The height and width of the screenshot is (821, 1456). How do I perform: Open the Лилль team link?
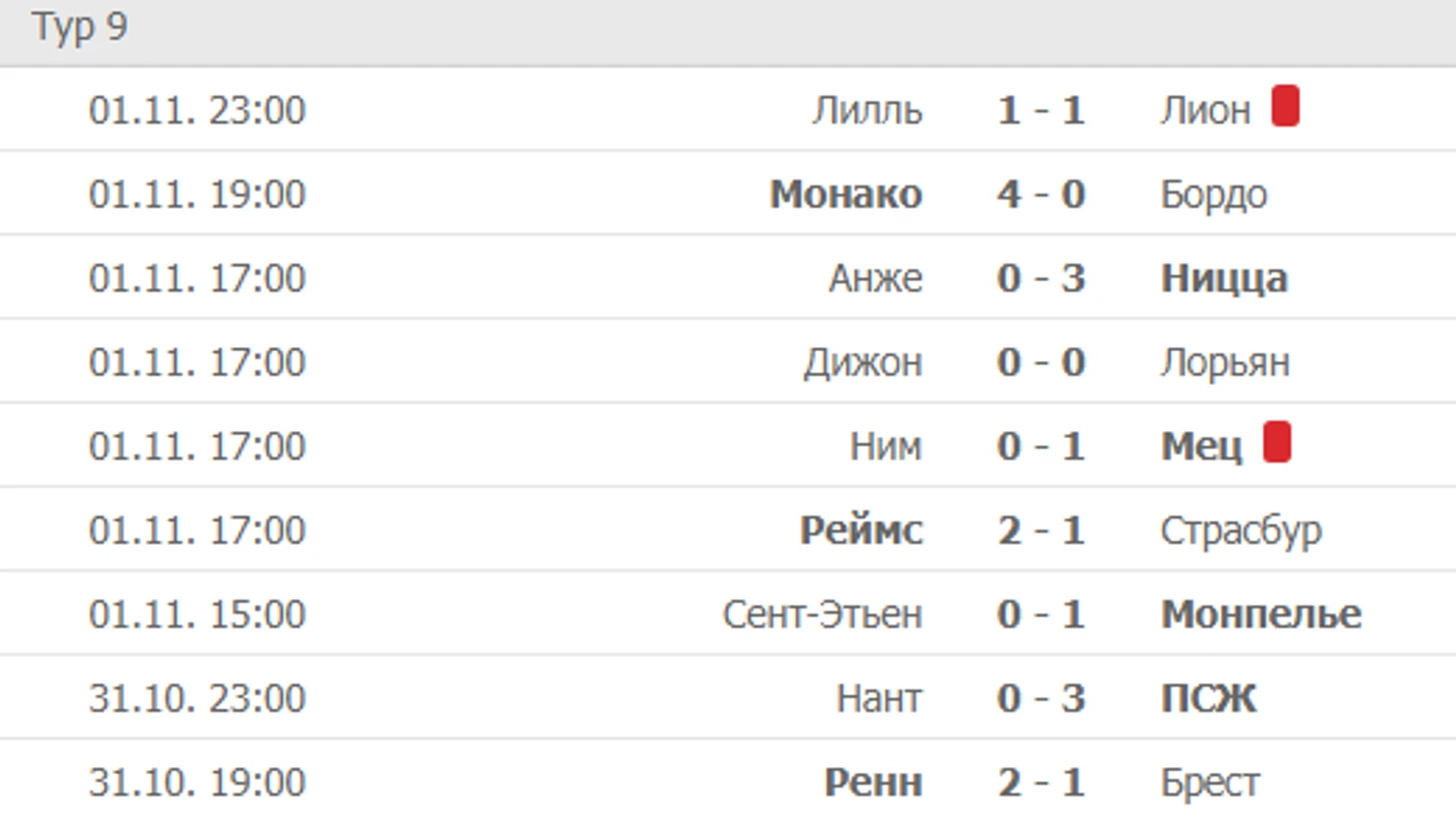coord(867,110)
